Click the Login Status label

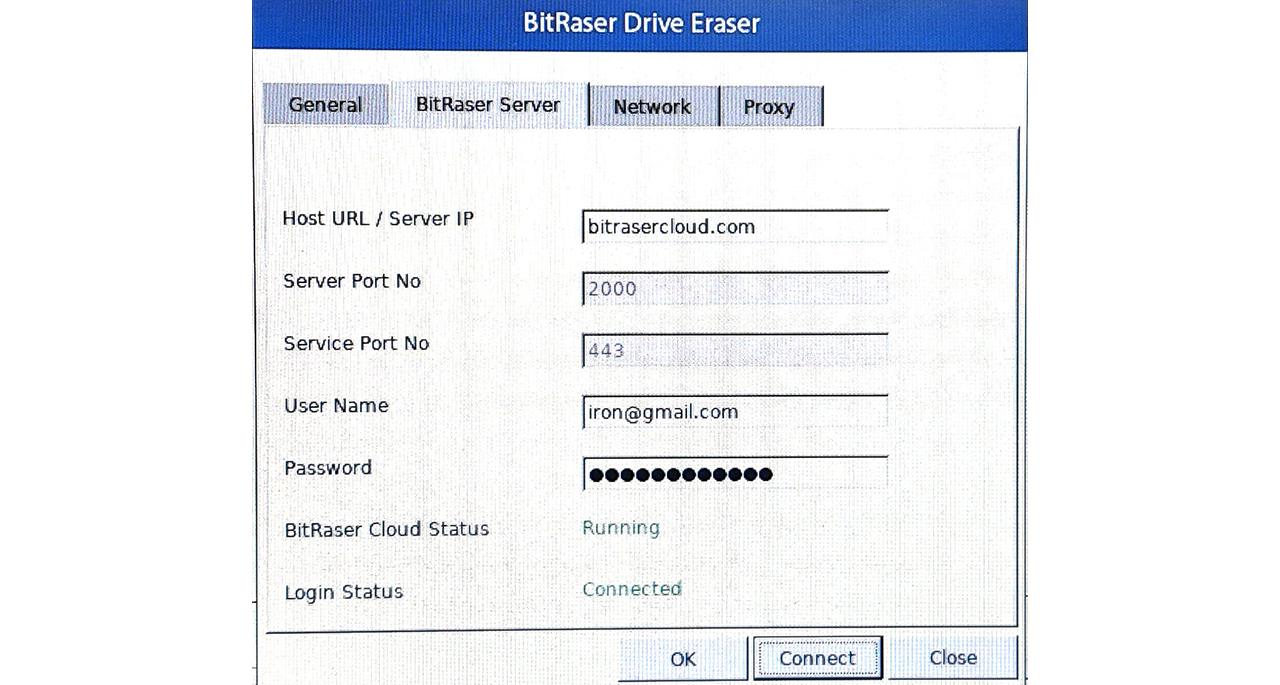[x=344, y=592]
